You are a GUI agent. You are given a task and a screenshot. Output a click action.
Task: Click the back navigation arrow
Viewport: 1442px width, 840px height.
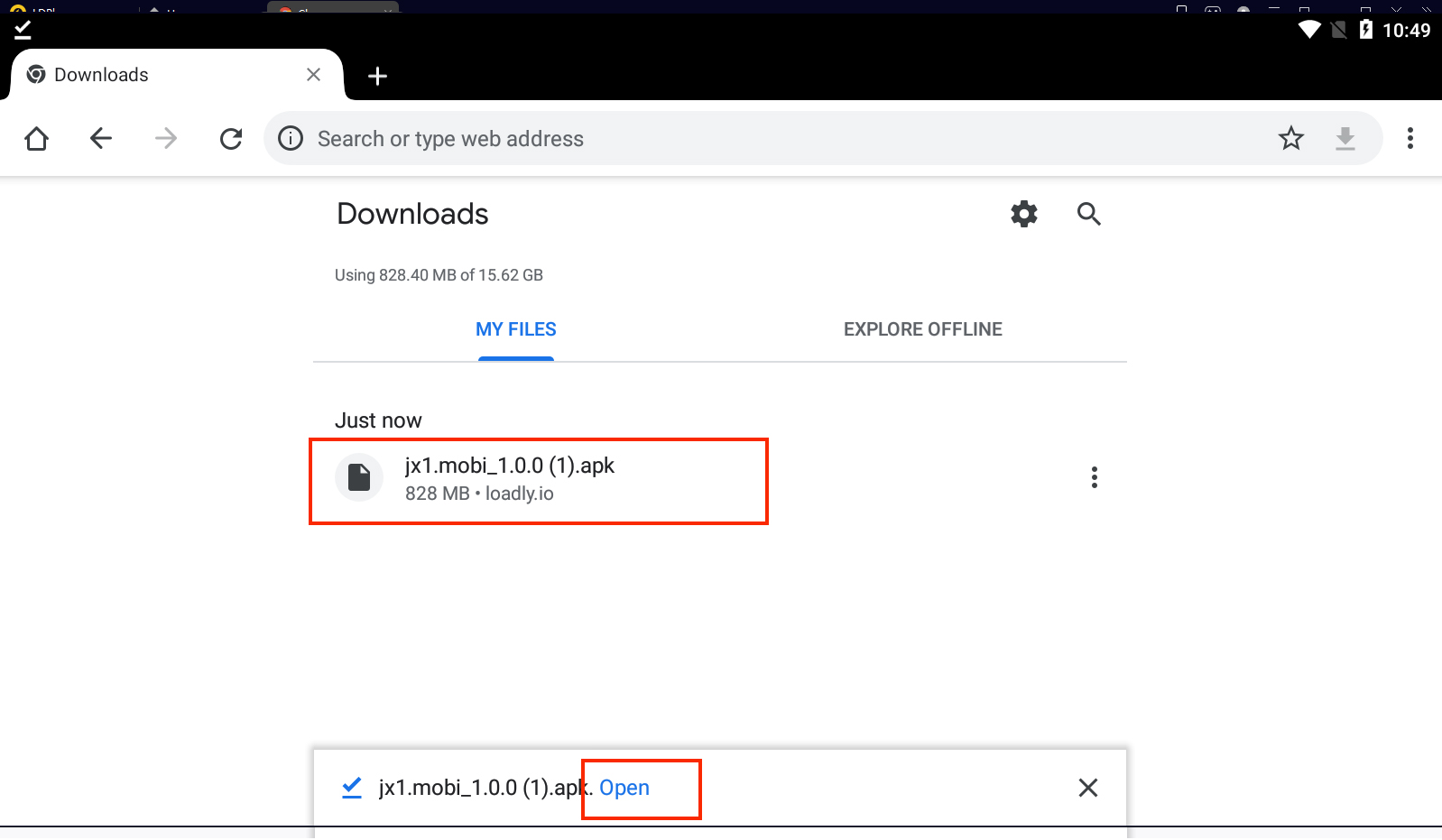101,139
